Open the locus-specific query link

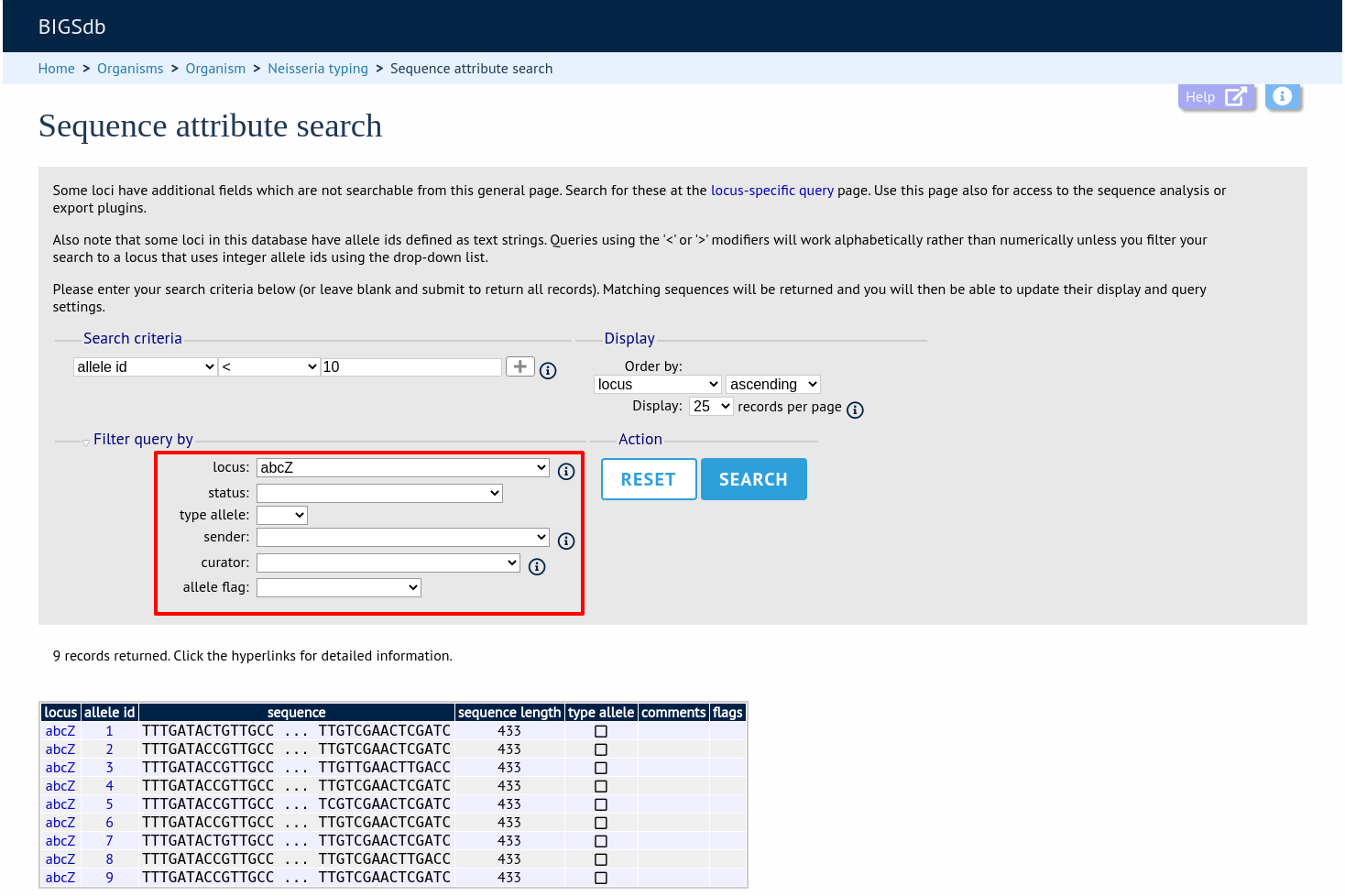click(772, 191)
